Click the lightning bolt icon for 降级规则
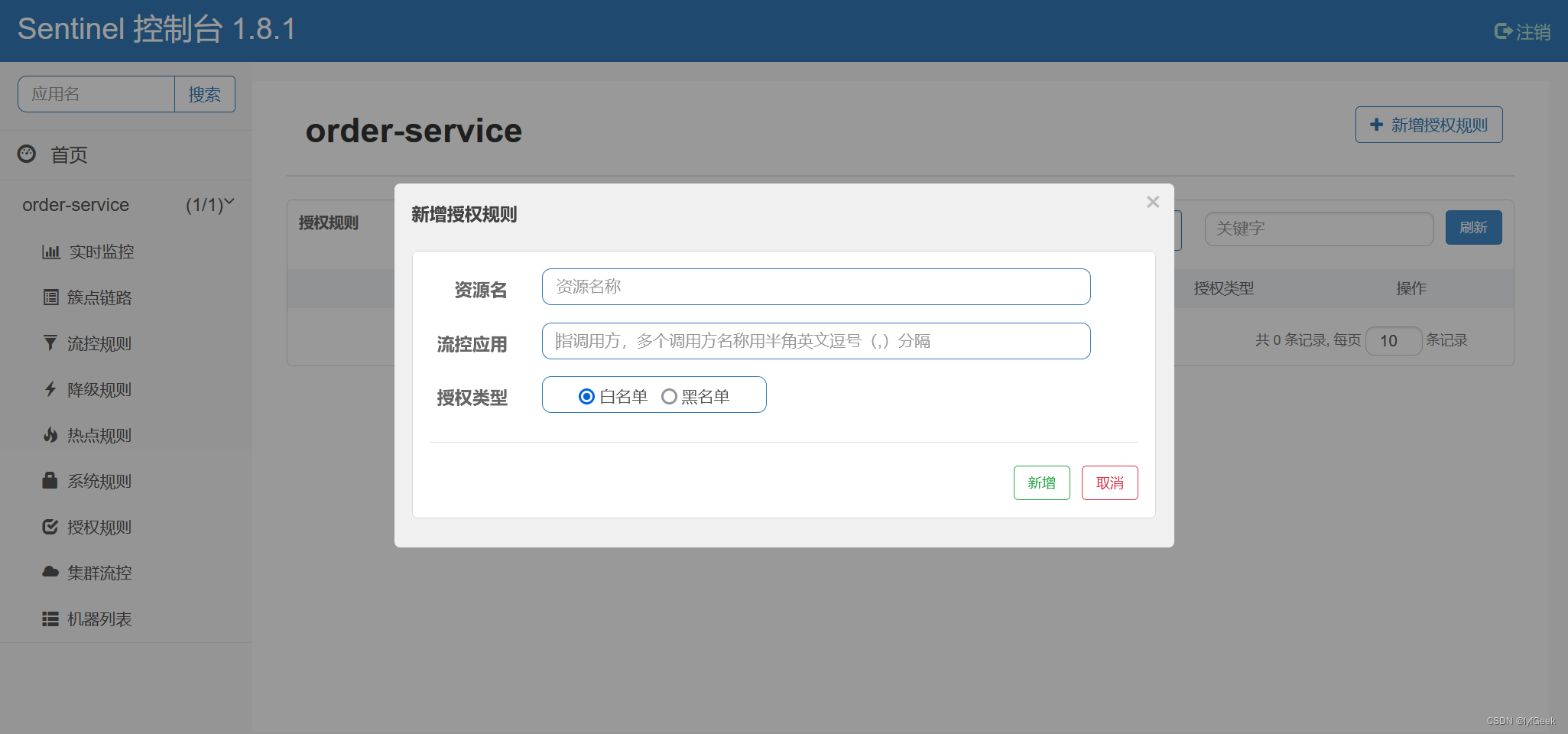 (x=50, y=389)
